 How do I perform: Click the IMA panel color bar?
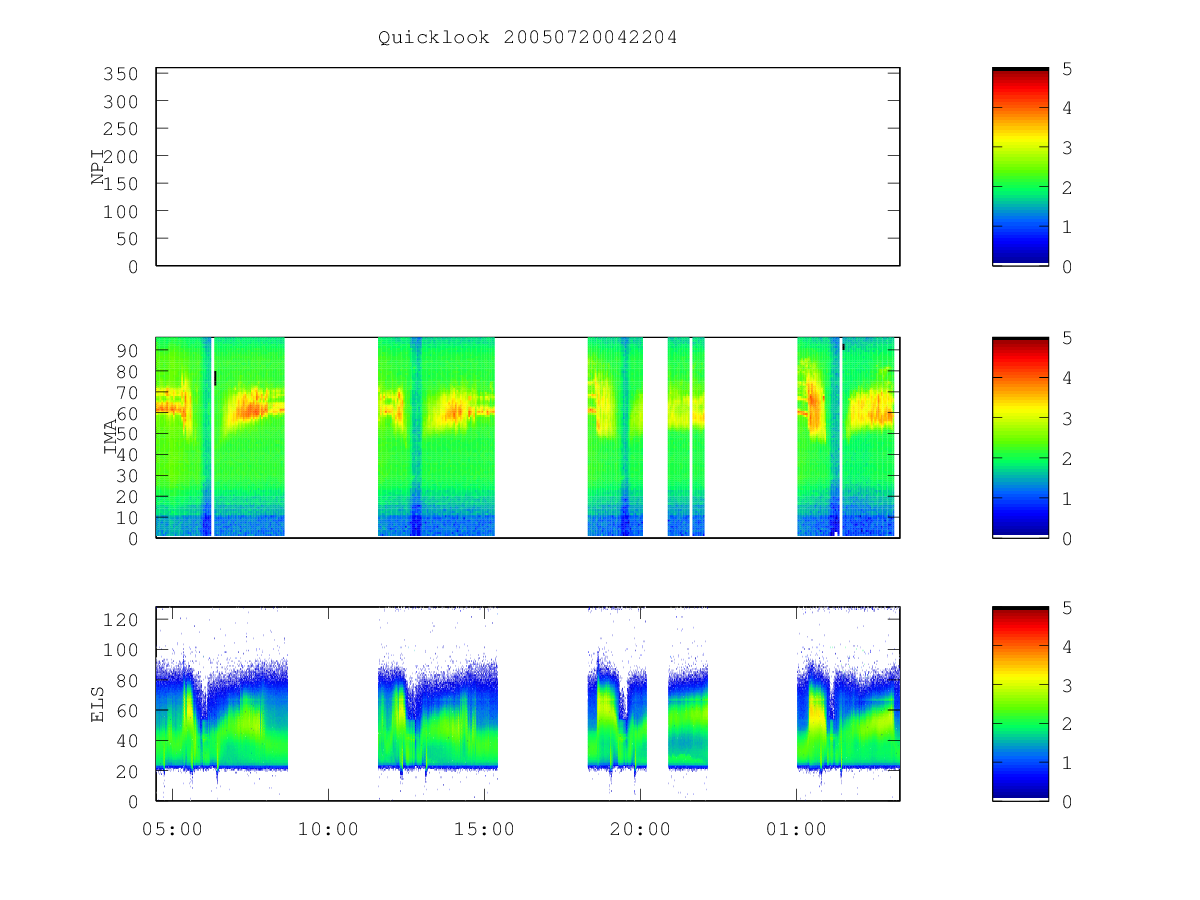1020,437
